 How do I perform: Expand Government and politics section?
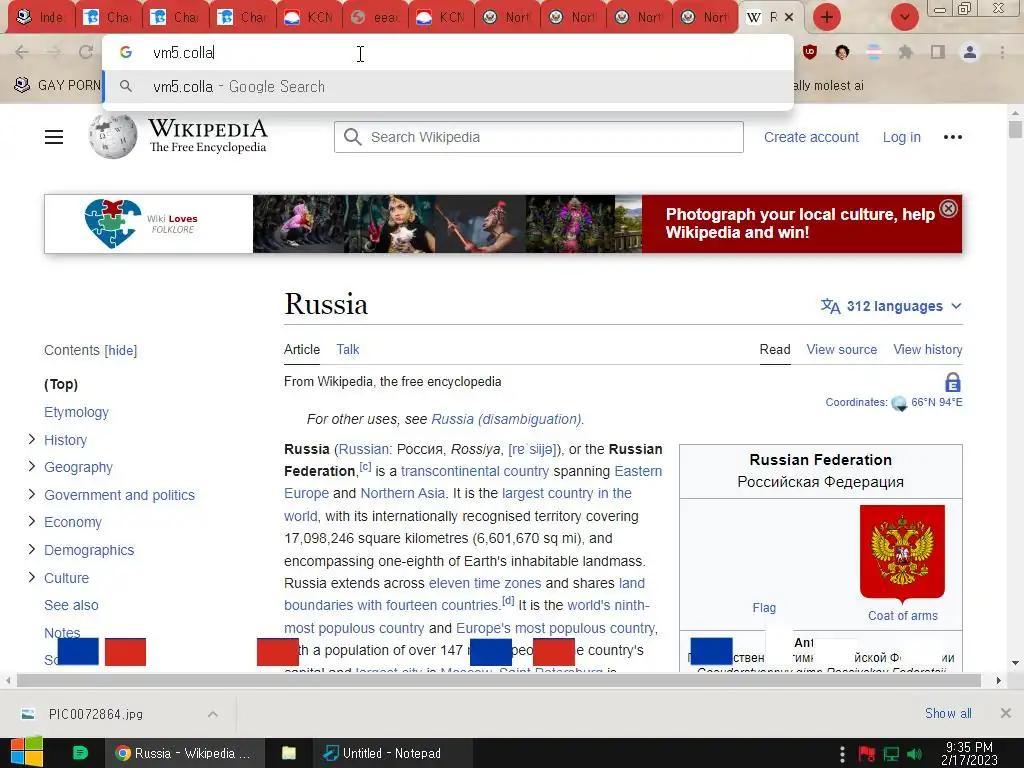point(31,494)
